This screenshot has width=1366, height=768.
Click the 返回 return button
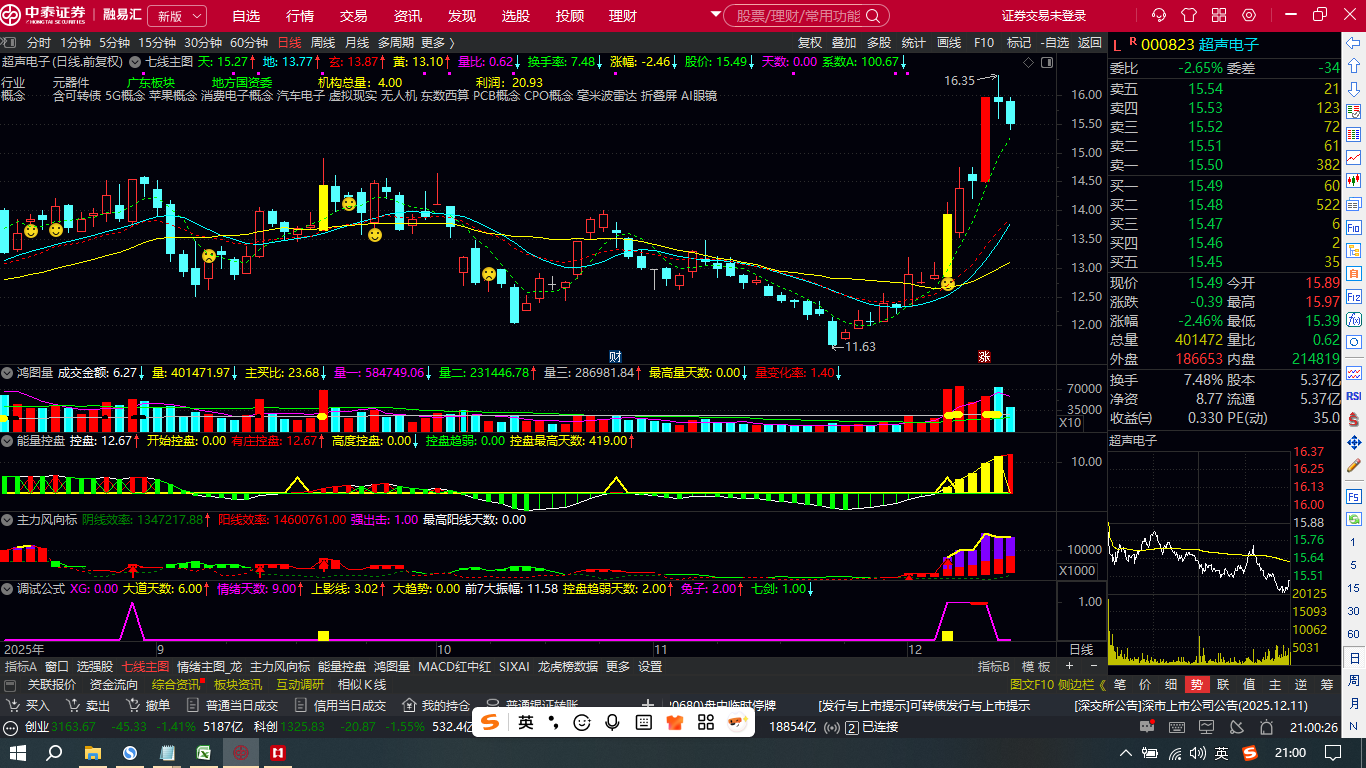pyautogui.click(x=1089, y=43)
